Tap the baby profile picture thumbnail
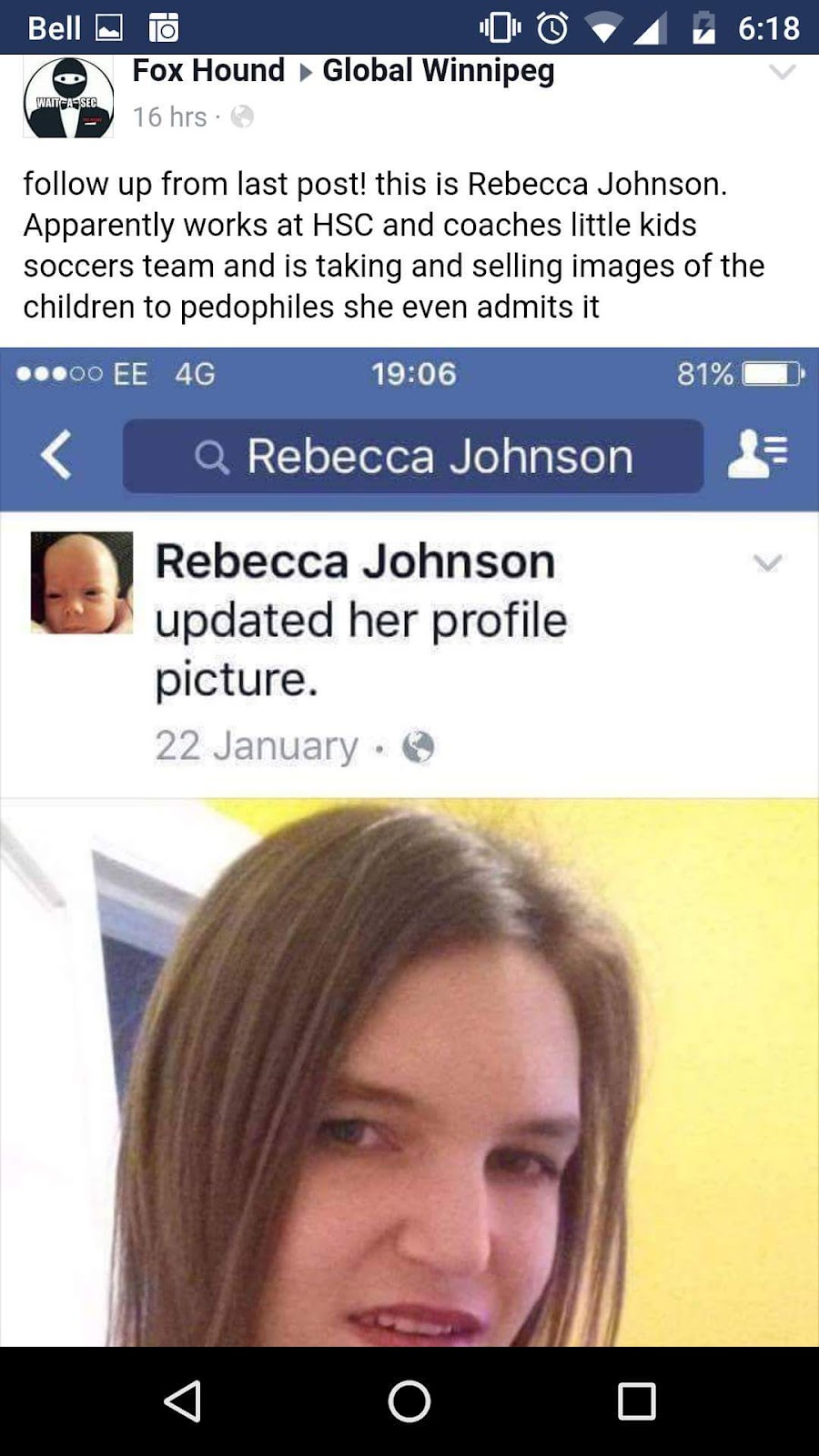Image resolution: width=819 pixels, height=1456 pixels. 82,582
